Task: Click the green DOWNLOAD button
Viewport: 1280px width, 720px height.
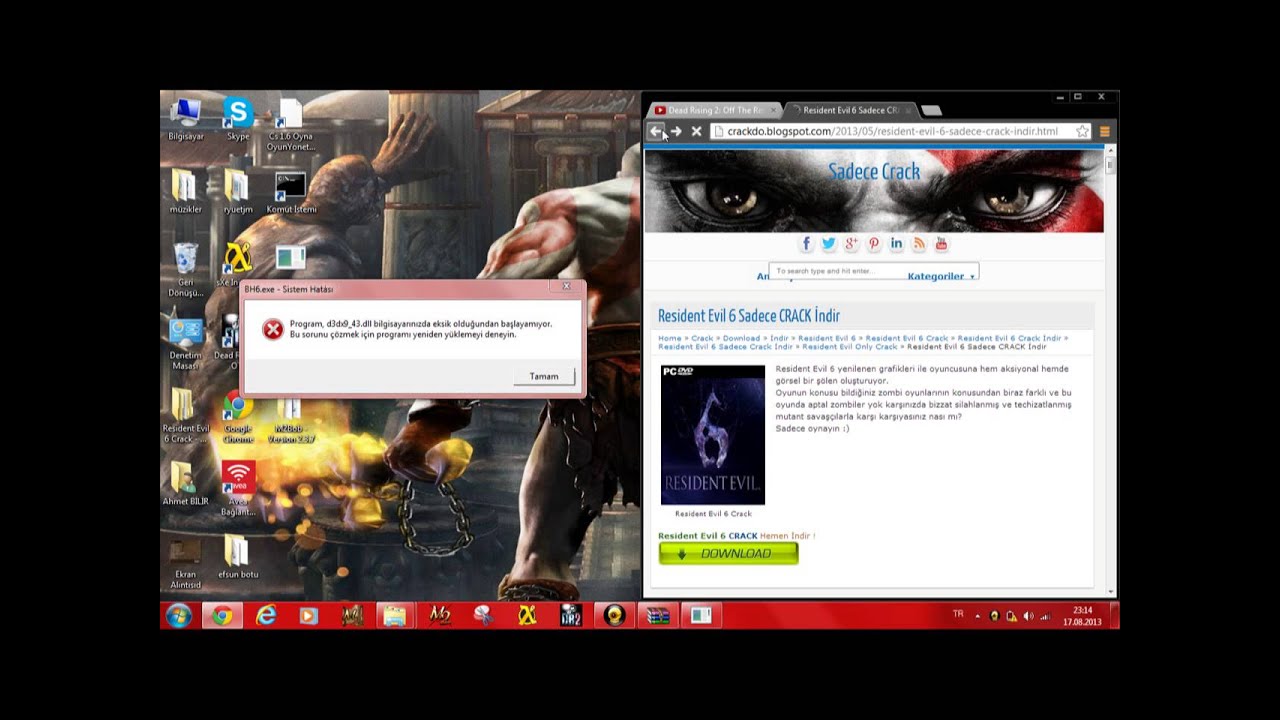Action: click(x=728, y=553)
